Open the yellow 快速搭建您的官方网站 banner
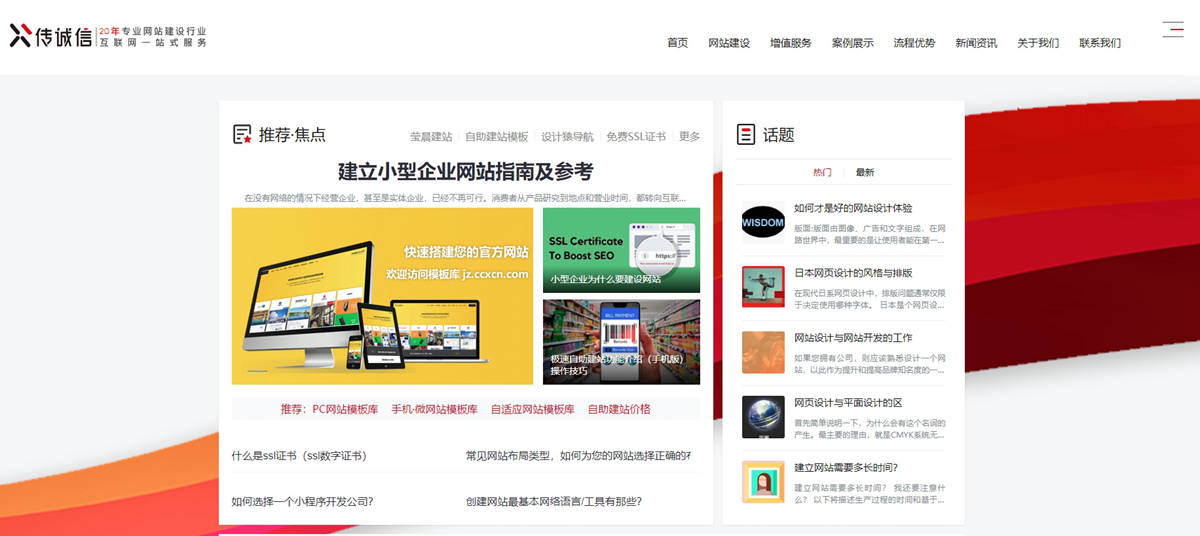The image size is (1200, 536). tap(382, 296)
